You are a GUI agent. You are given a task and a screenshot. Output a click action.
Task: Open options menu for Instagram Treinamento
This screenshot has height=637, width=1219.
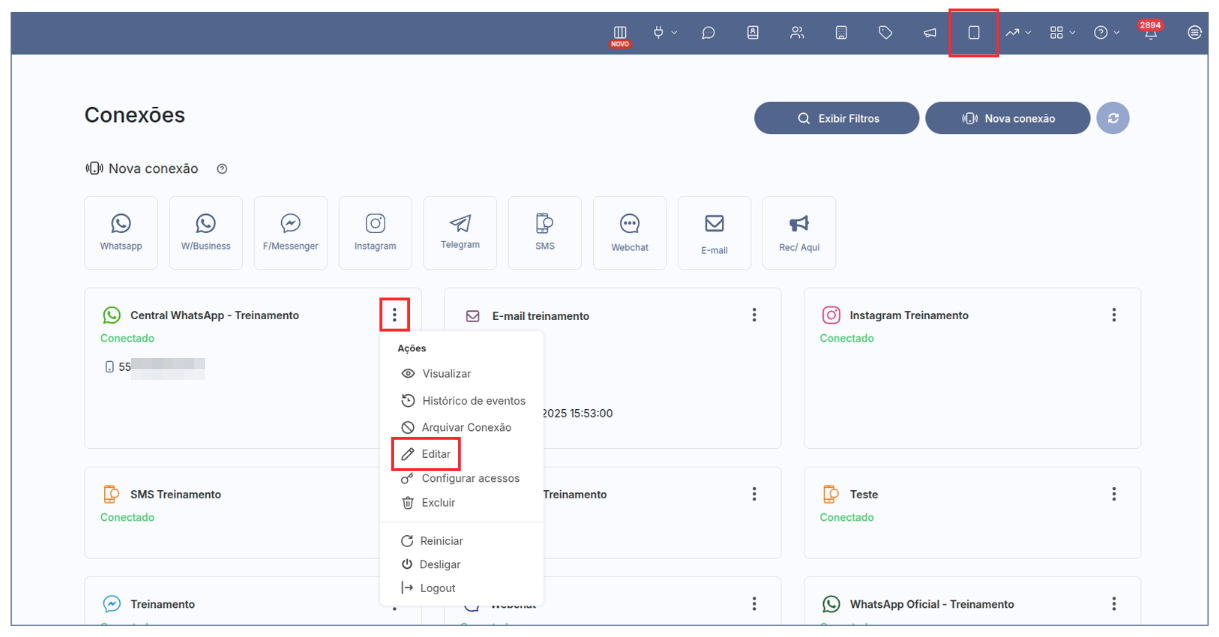click(1114, 315)
